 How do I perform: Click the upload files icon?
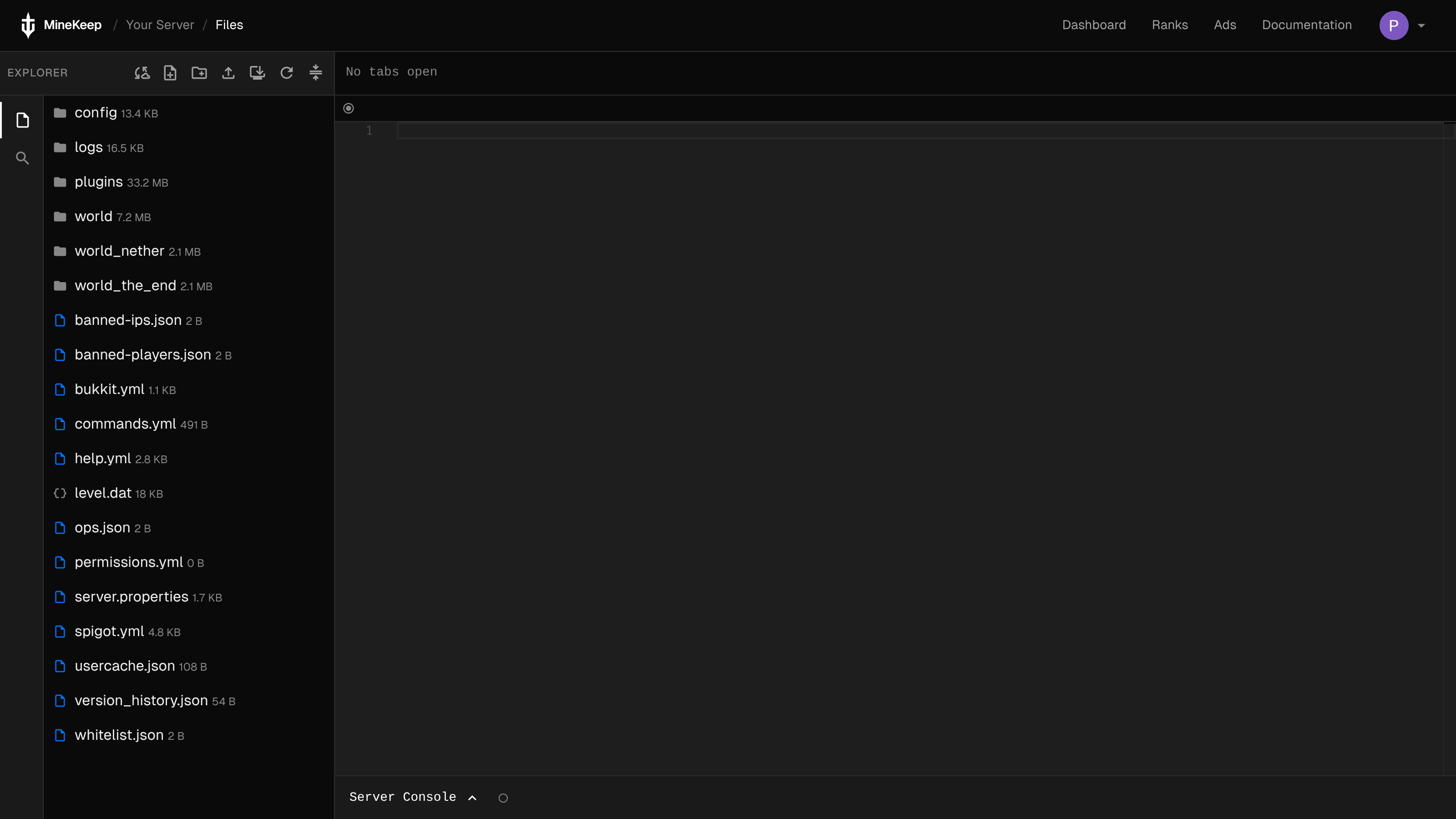tap(228, 73)
